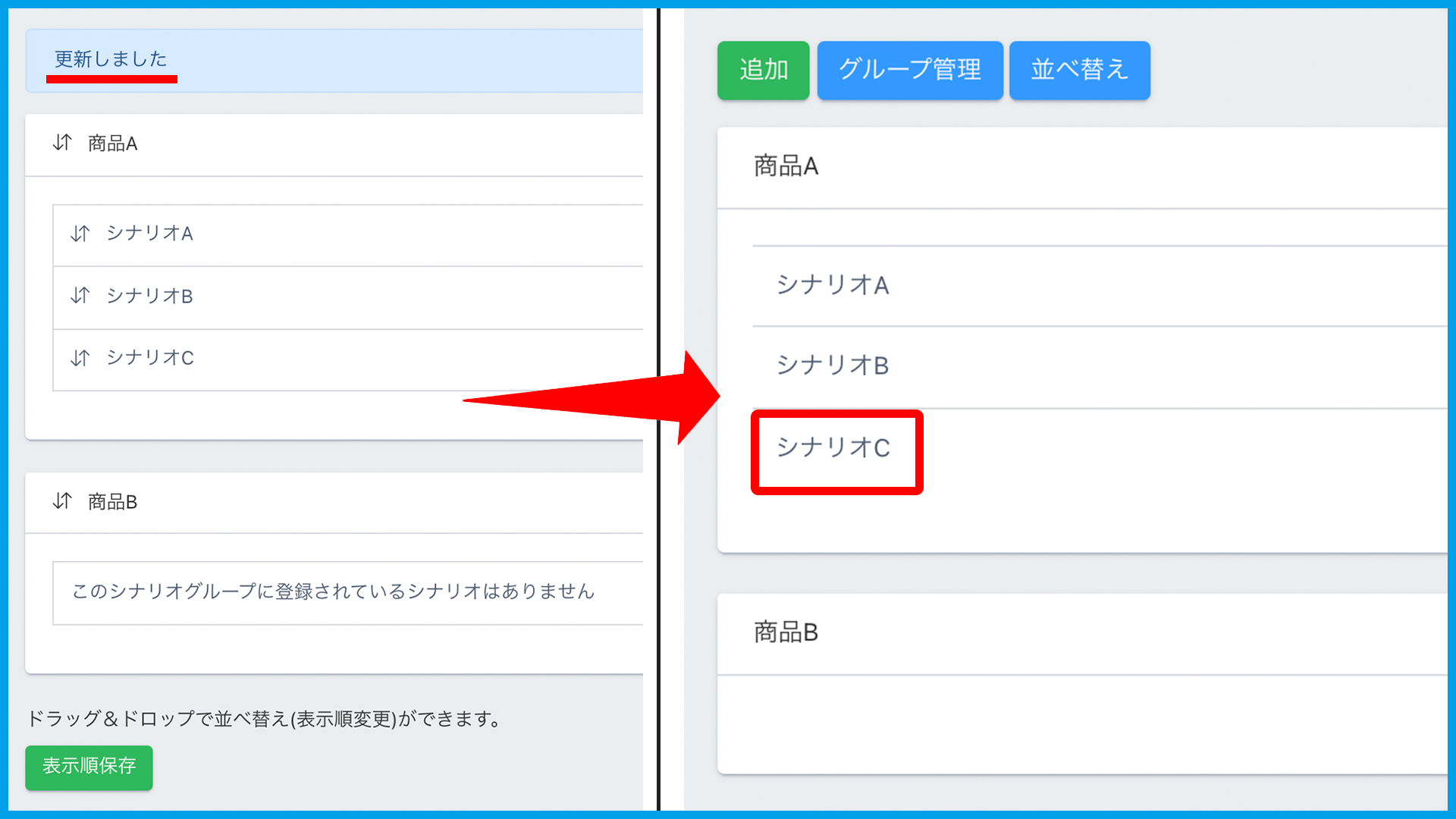Select シナリオB in the right list
Viewport: 1456px width, 819px height.
pos(832,366)
